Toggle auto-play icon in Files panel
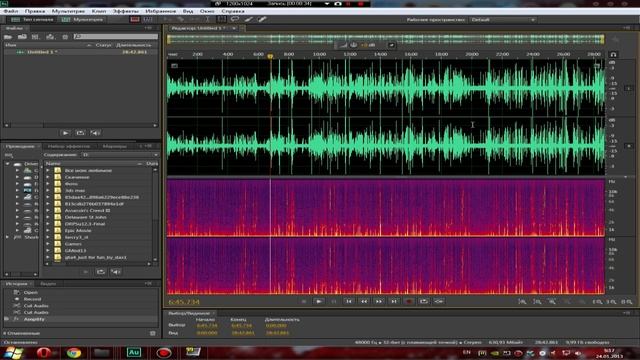Screen dimensions: 640x360 tap(95, 133)
